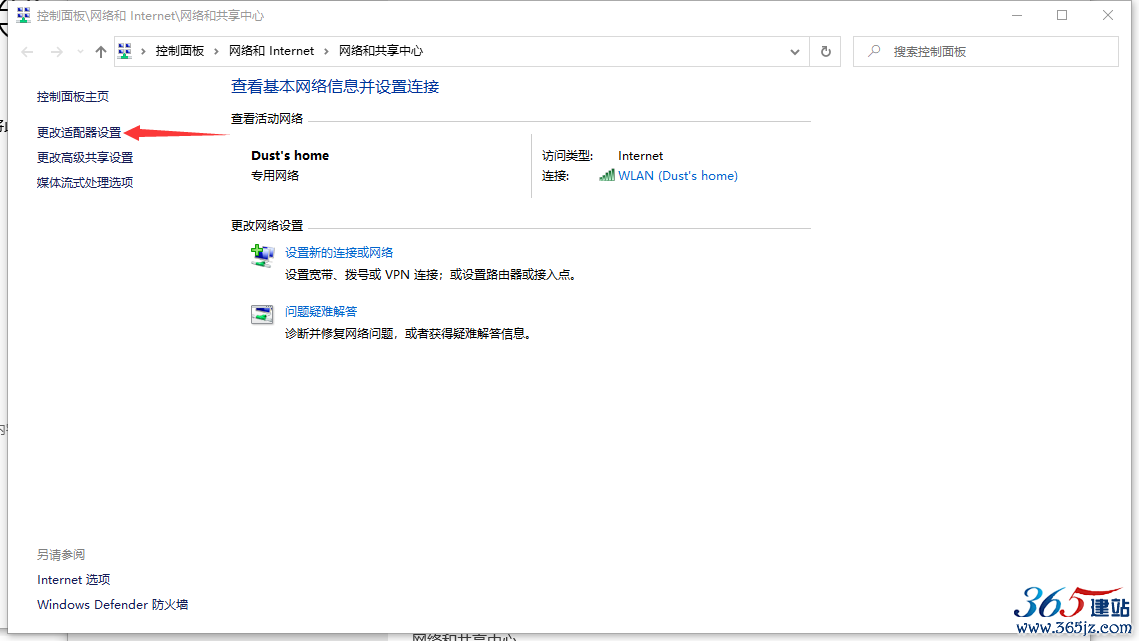Image resolution: width=1139 pixels, height=641 pixels.
Task: Click the control panel icon in the address bar
Action: coord(126,51)
